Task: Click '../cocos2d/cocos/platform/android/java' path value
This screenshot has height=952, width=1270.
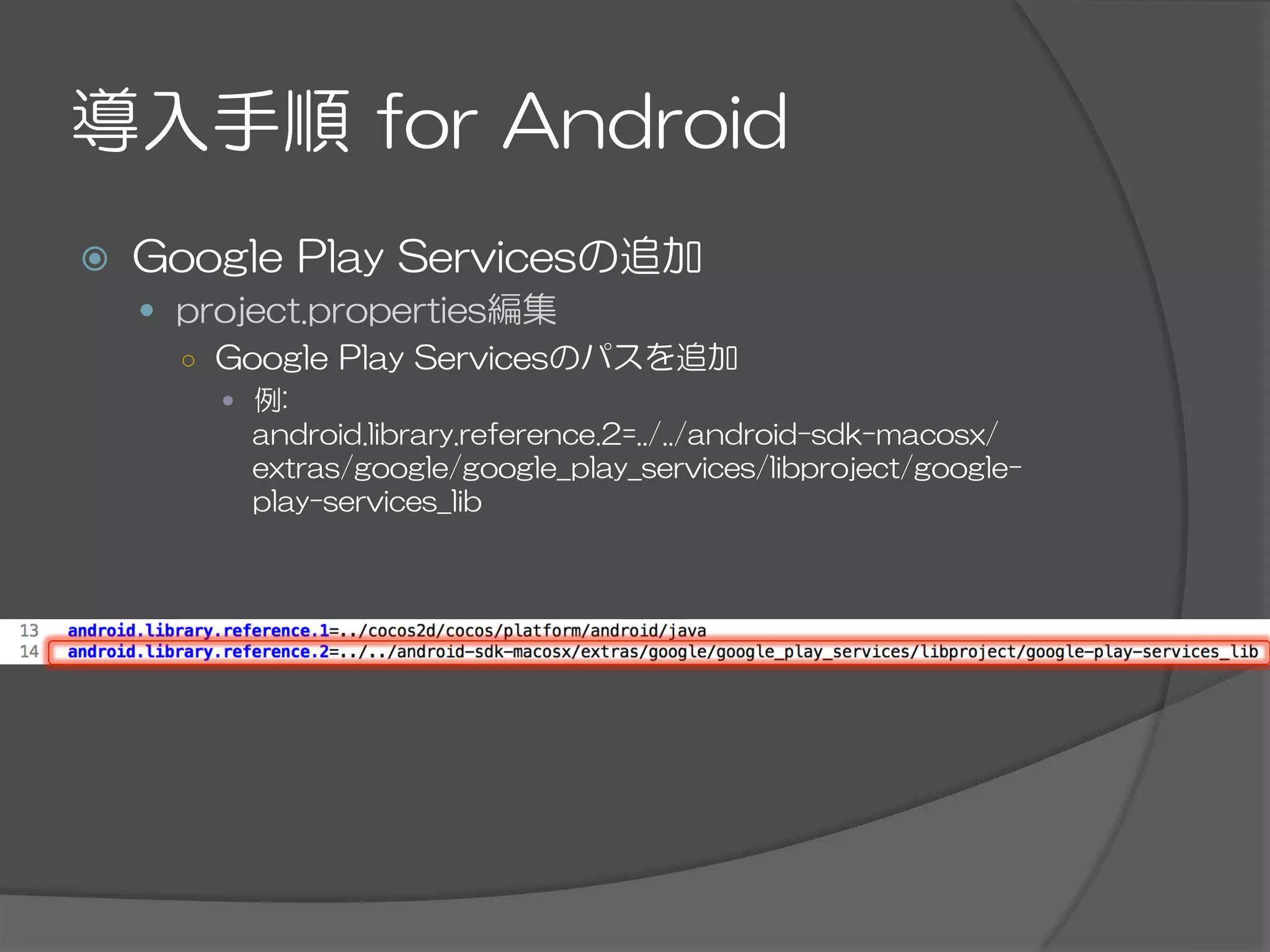Action: [x=523, y=631]
